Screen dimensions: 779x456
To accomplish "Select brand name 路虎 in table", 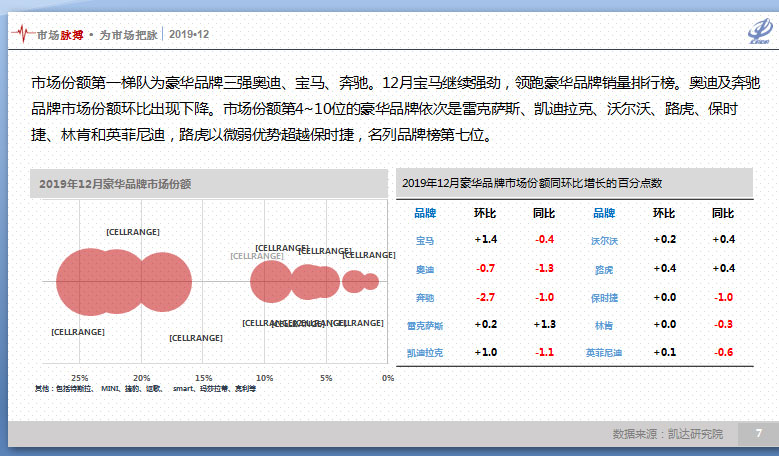I will pos(604,270).
